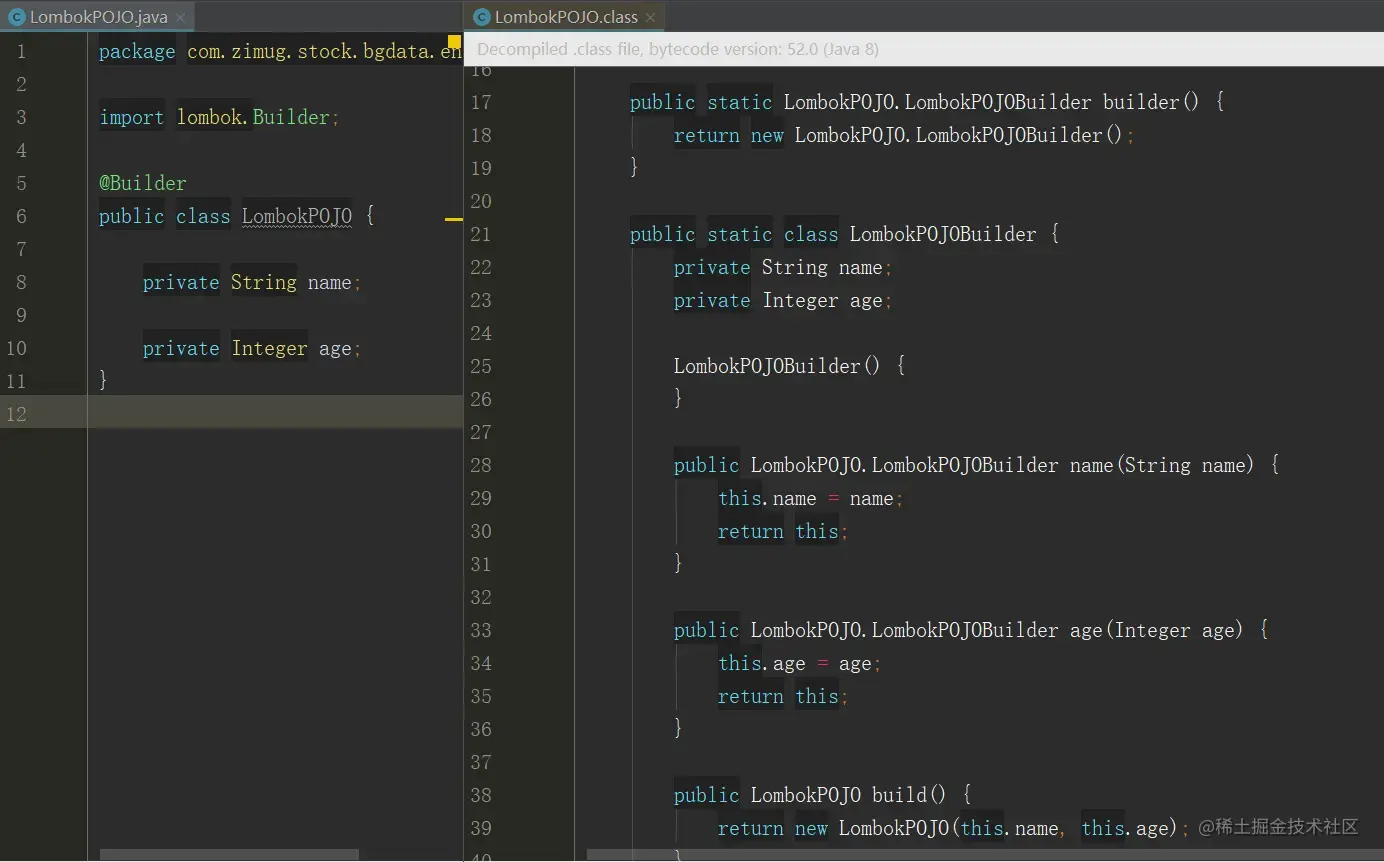Click 'Builder' in the lombok import statement
Image resolution: width=1384 pixels, height=862 pixels.
tap(290, 117)
